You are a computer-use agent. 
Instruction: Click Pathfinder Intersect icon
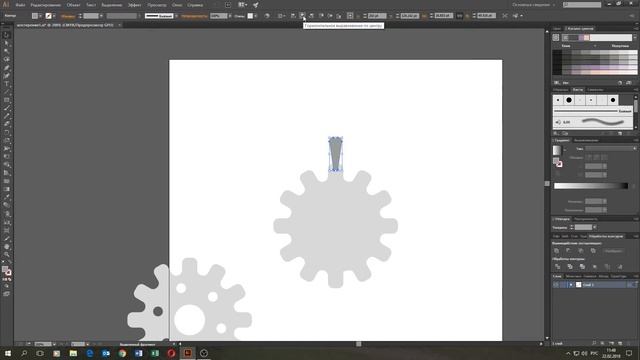click(581, 251)
